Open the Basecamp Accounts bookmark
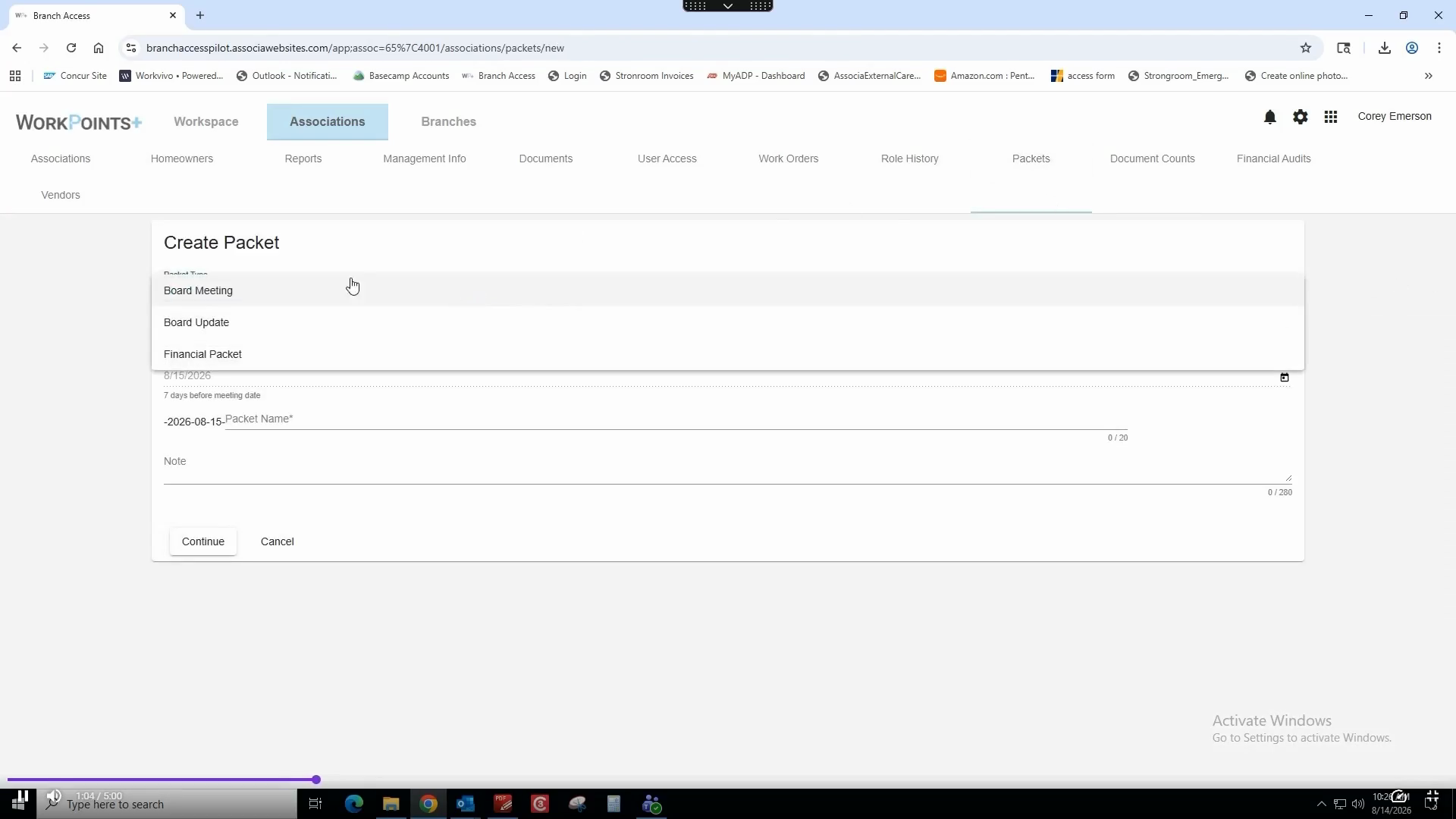Image resolution: width=1456 pixels, height=819 pixels. click(x=401, y=76)
